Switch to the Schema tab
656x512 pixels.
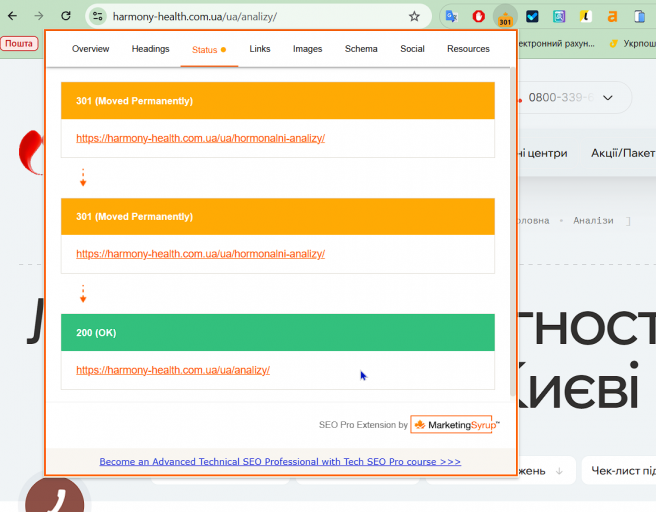[361, 49]
